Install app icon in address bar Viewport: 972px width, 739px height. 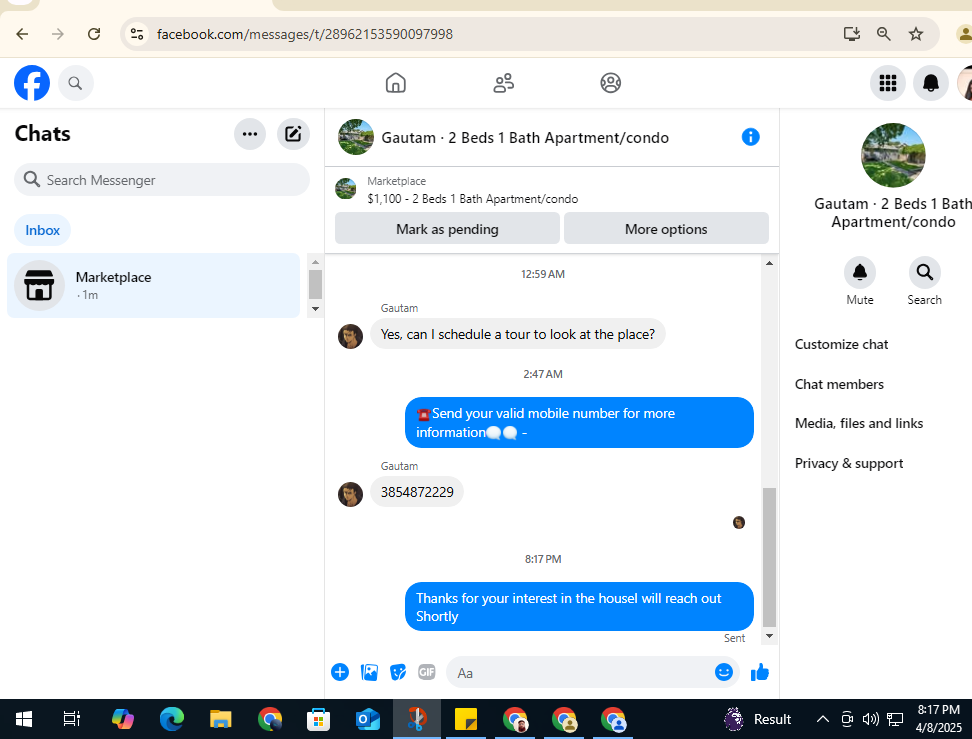852,33
